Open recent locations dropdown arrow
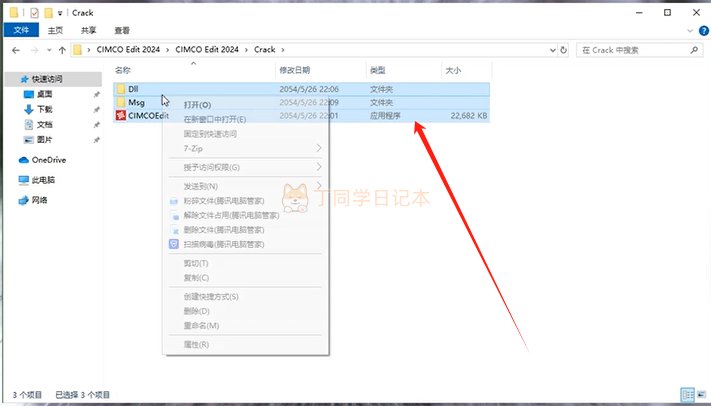 click(49, 50)
